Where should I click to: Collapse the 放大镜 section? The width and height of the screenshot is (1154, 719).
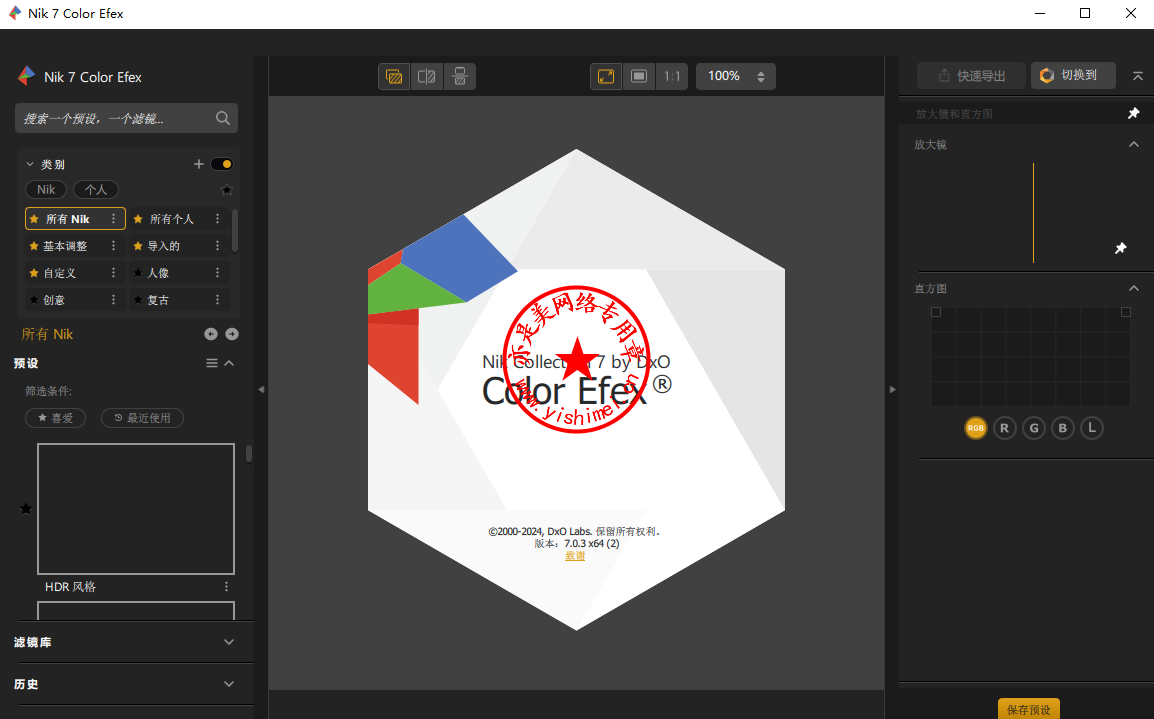1134,144
